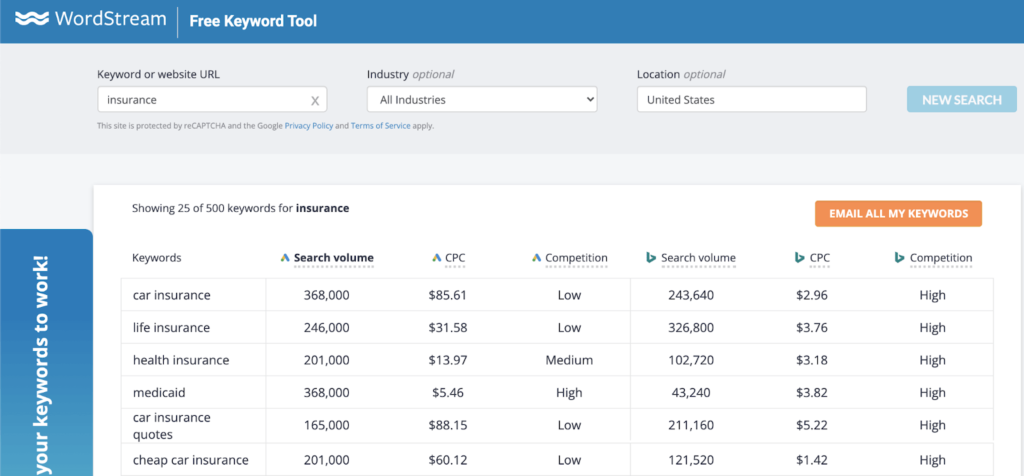The width and height of the screenshot is (1024, 476).
Task: Open the Privacy Policy link
Action: pos(309,126)
